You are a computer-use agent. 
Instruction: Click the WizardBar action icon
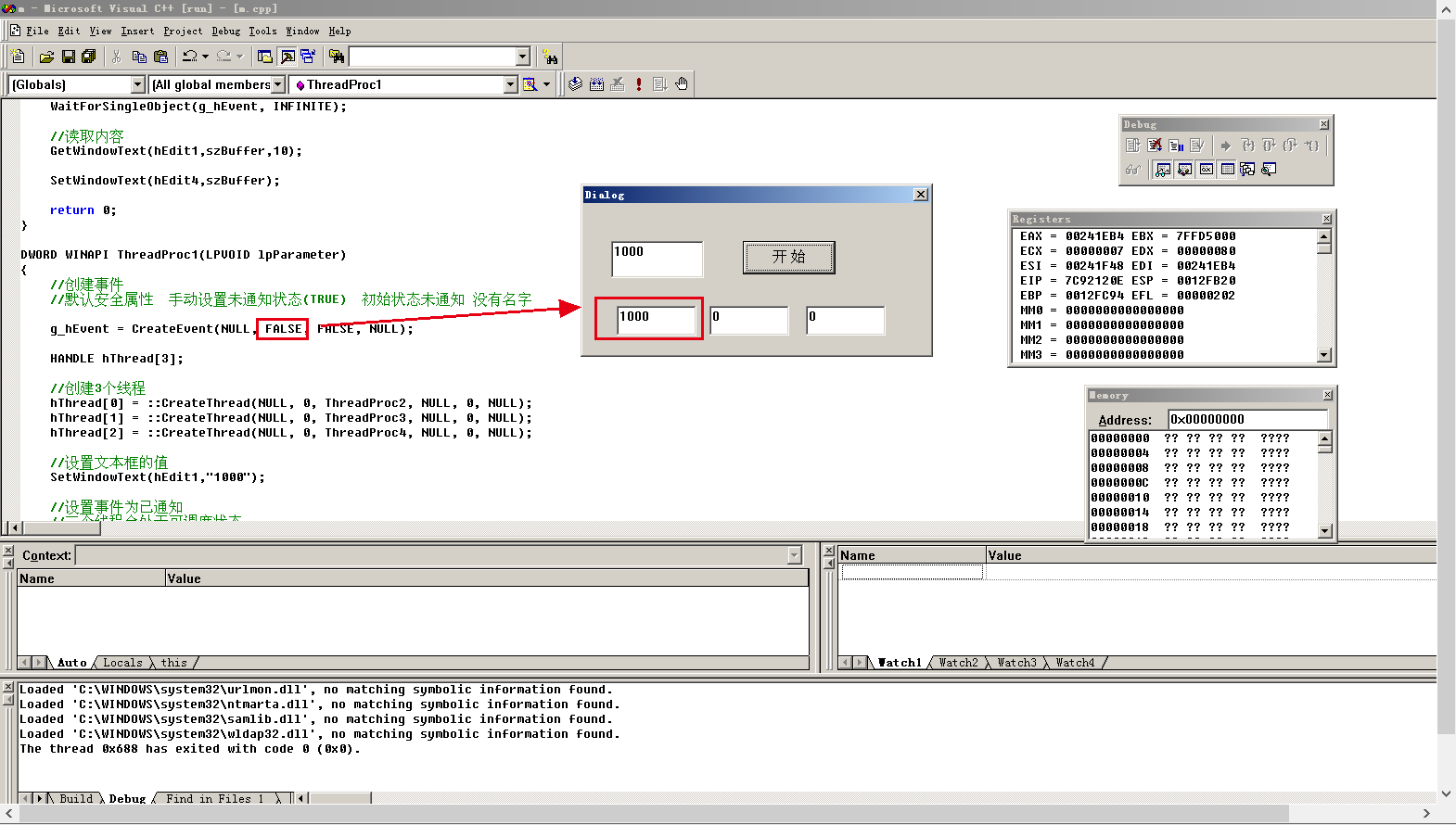[530, 84]
